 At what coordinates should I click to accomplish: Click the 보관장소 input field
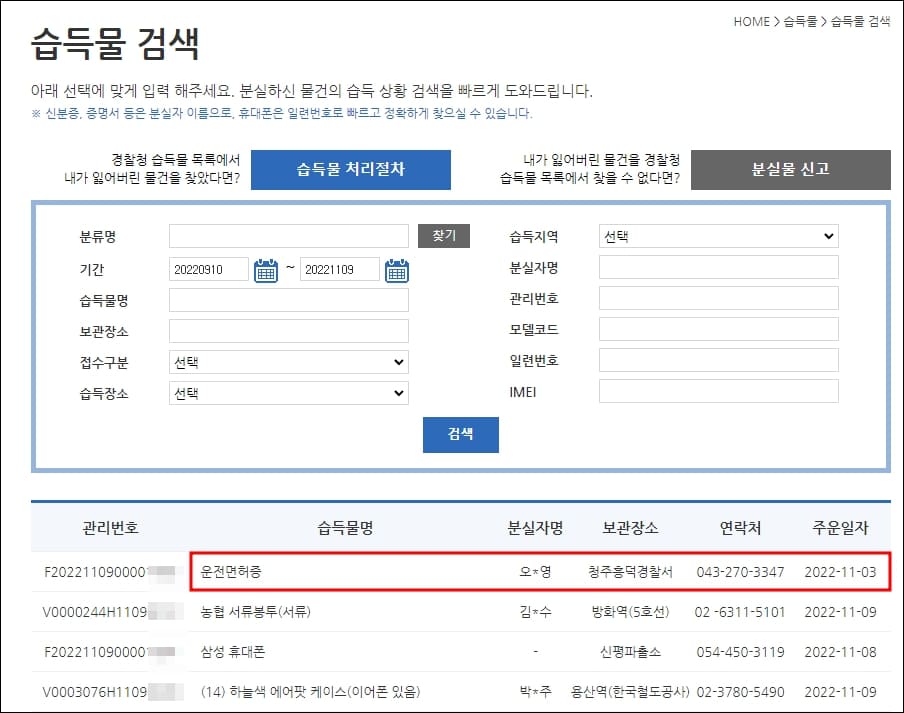point(288,330)
